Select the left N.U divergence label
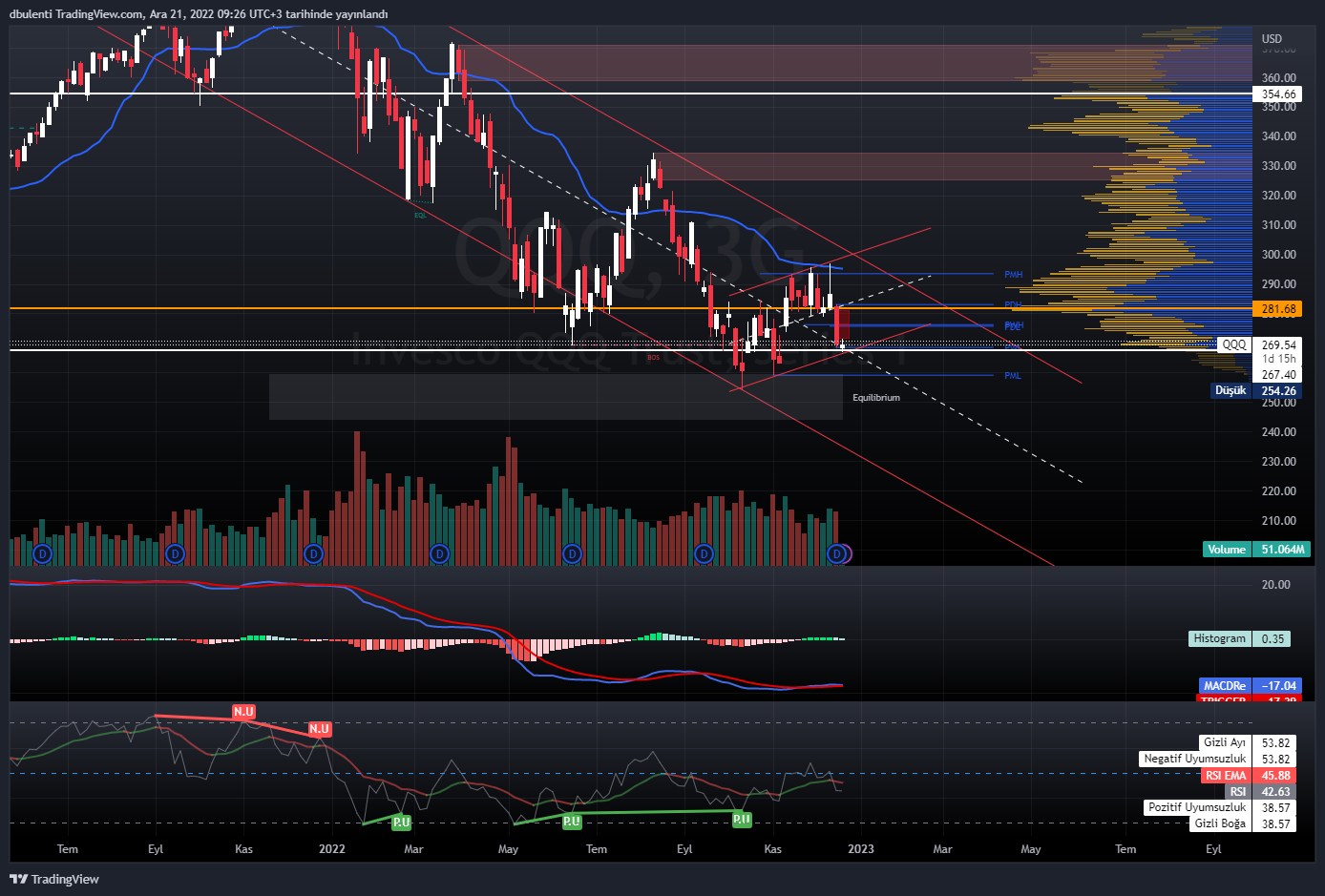The height and width of the screenshot is (896, 1325). 243,712
